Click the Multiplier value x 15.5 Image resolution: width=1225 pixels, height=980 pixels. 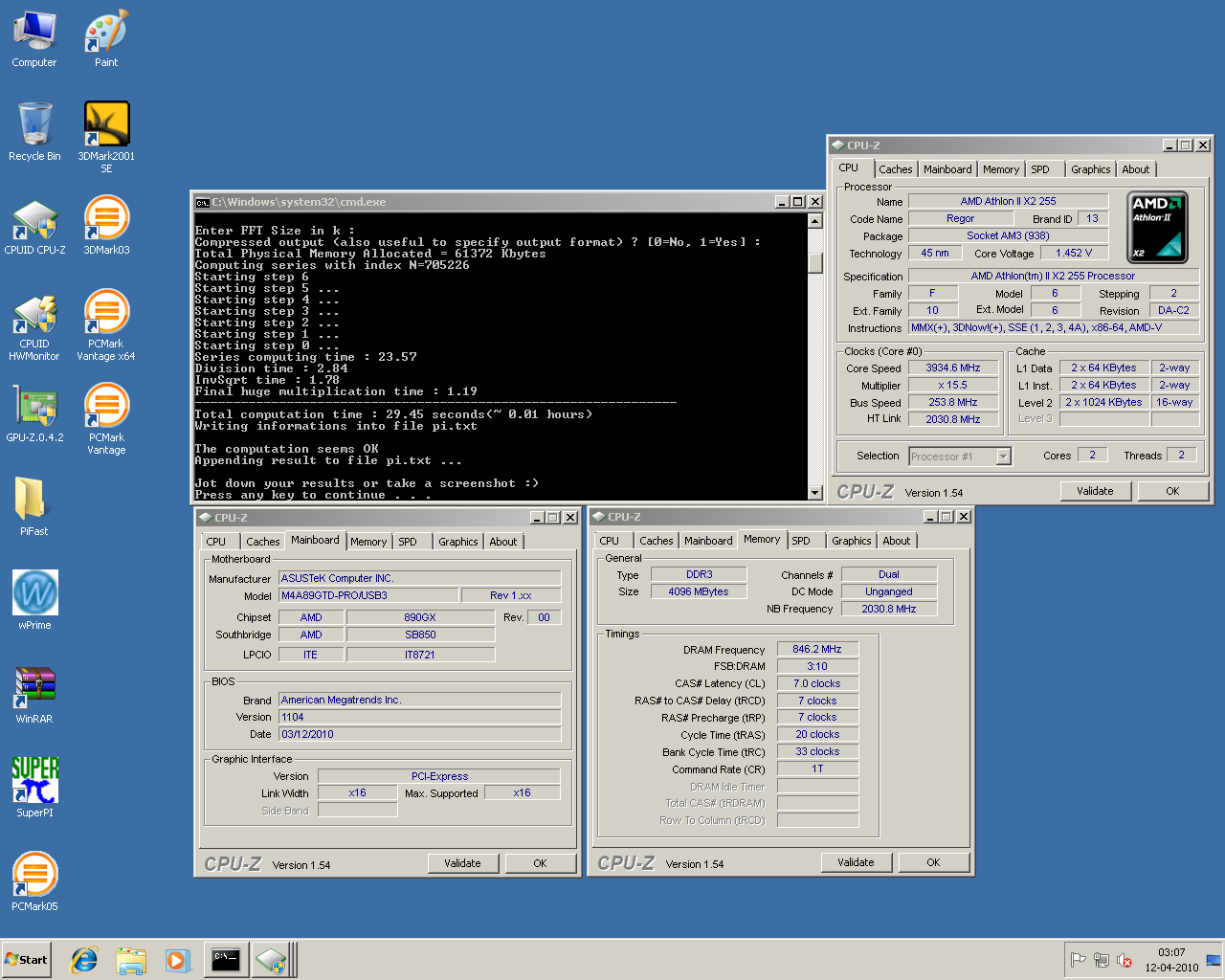tap(953, 385)
